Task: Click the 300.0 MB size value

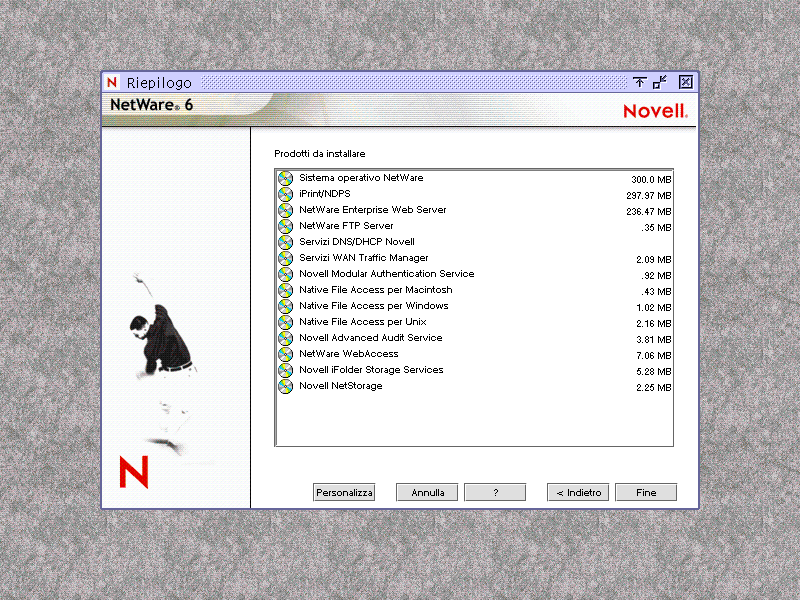Action: (651, 180)
